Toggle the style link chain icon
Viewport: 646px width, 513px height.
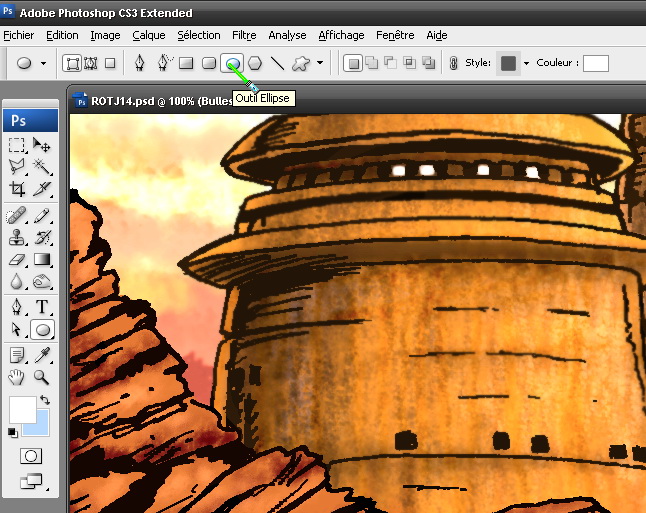tap(454, 63)
